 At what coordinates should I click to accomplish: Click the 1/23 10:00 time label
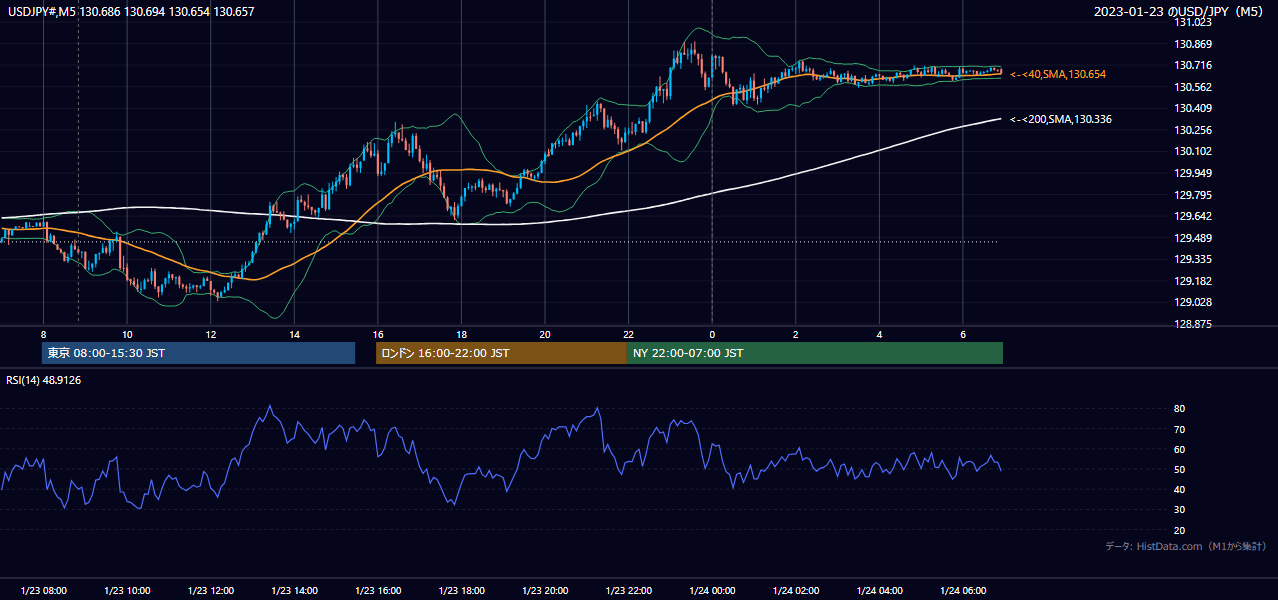coord(127,591)
